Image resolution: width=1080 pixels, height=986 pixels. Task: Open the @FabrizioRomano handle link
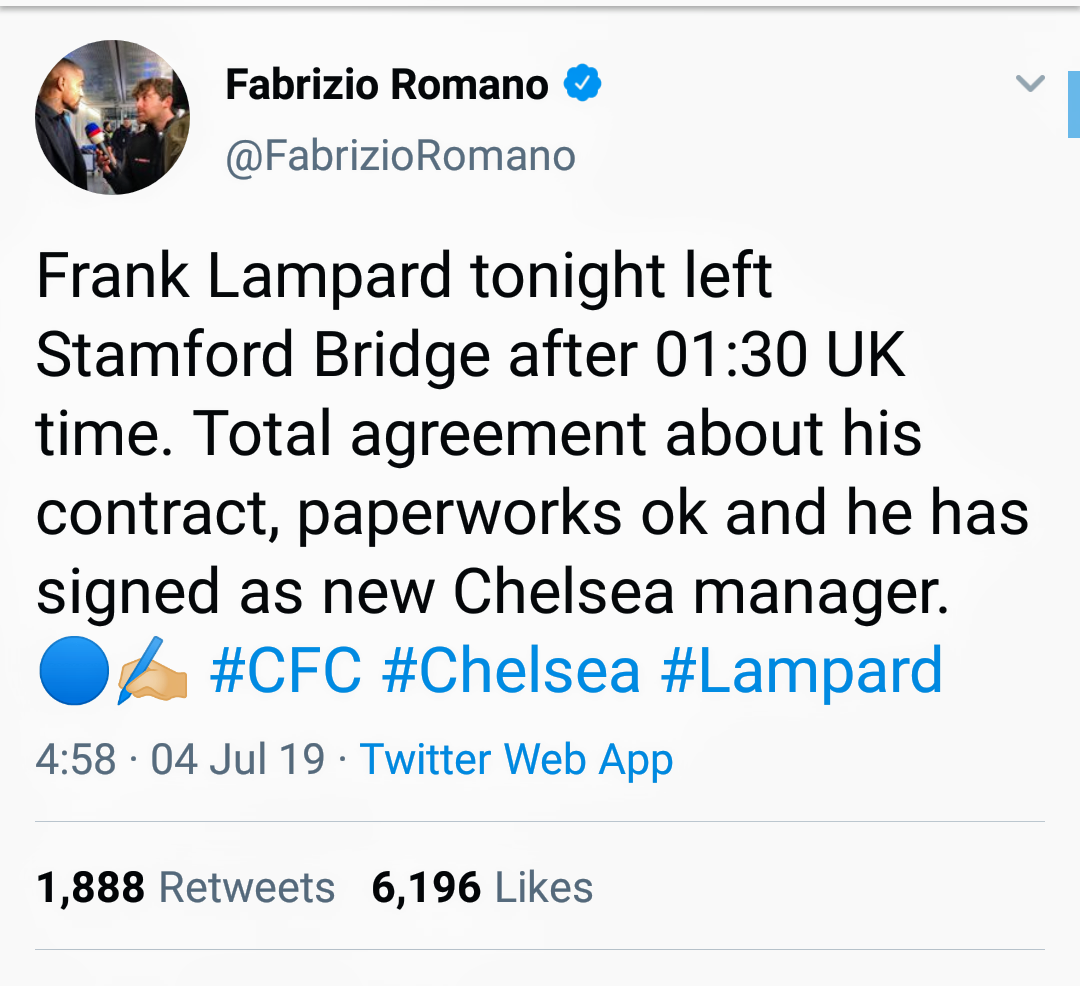pos(400,156)
